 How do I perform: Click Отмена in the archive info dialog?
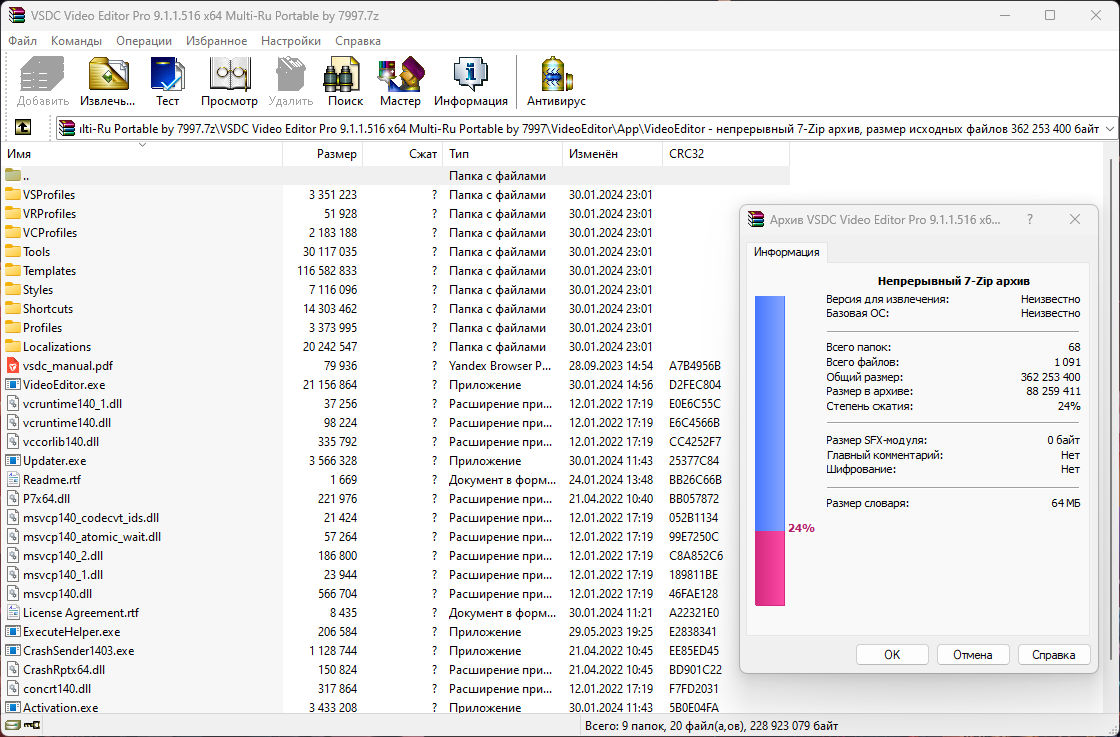coord(972,654)
